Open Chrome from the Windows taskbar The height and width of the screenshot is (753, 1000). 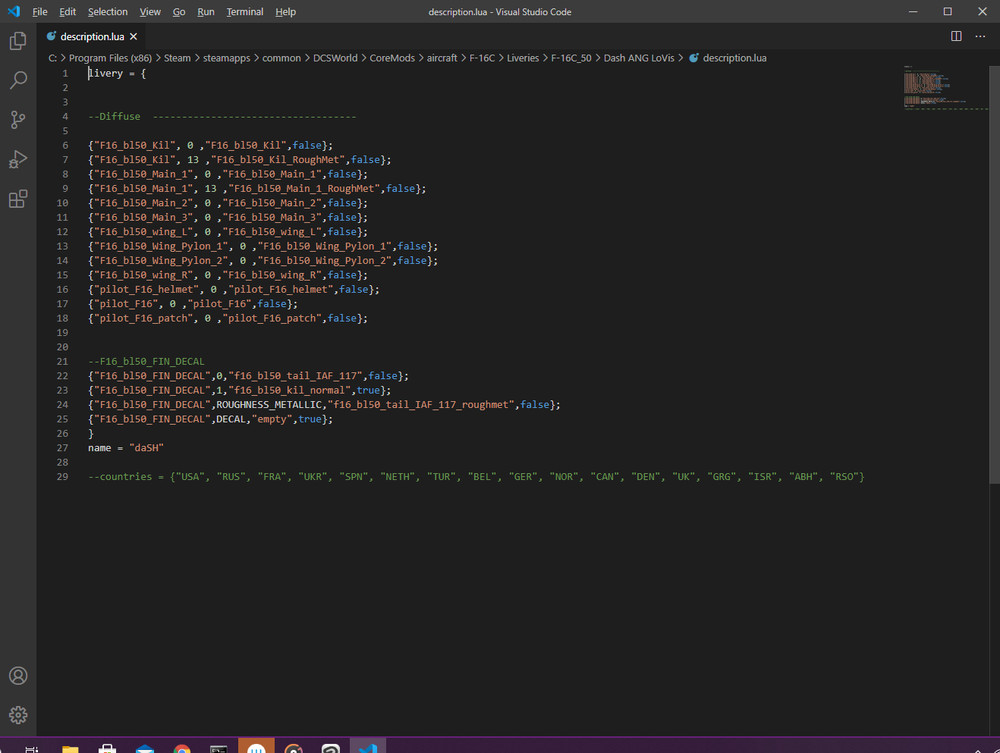[x=182, y=747]
